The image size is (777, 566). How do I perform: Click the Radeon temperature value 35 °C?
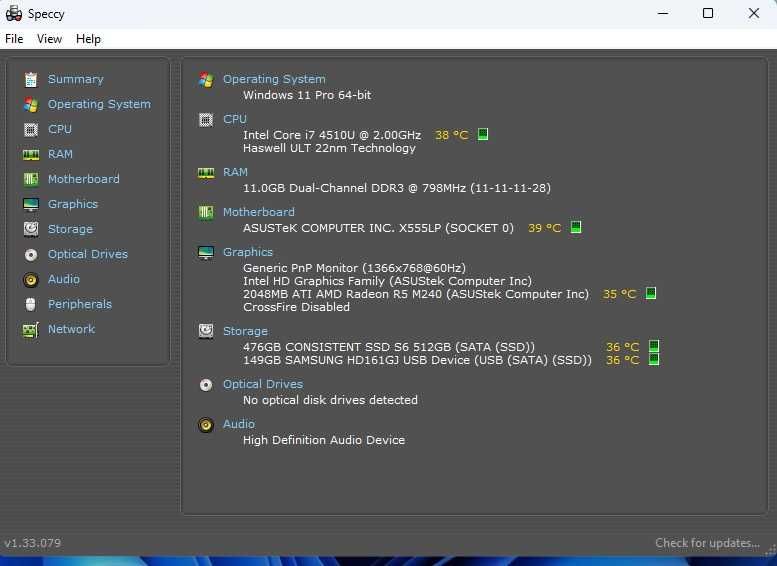pyautogui.click(x=619, y=294)
